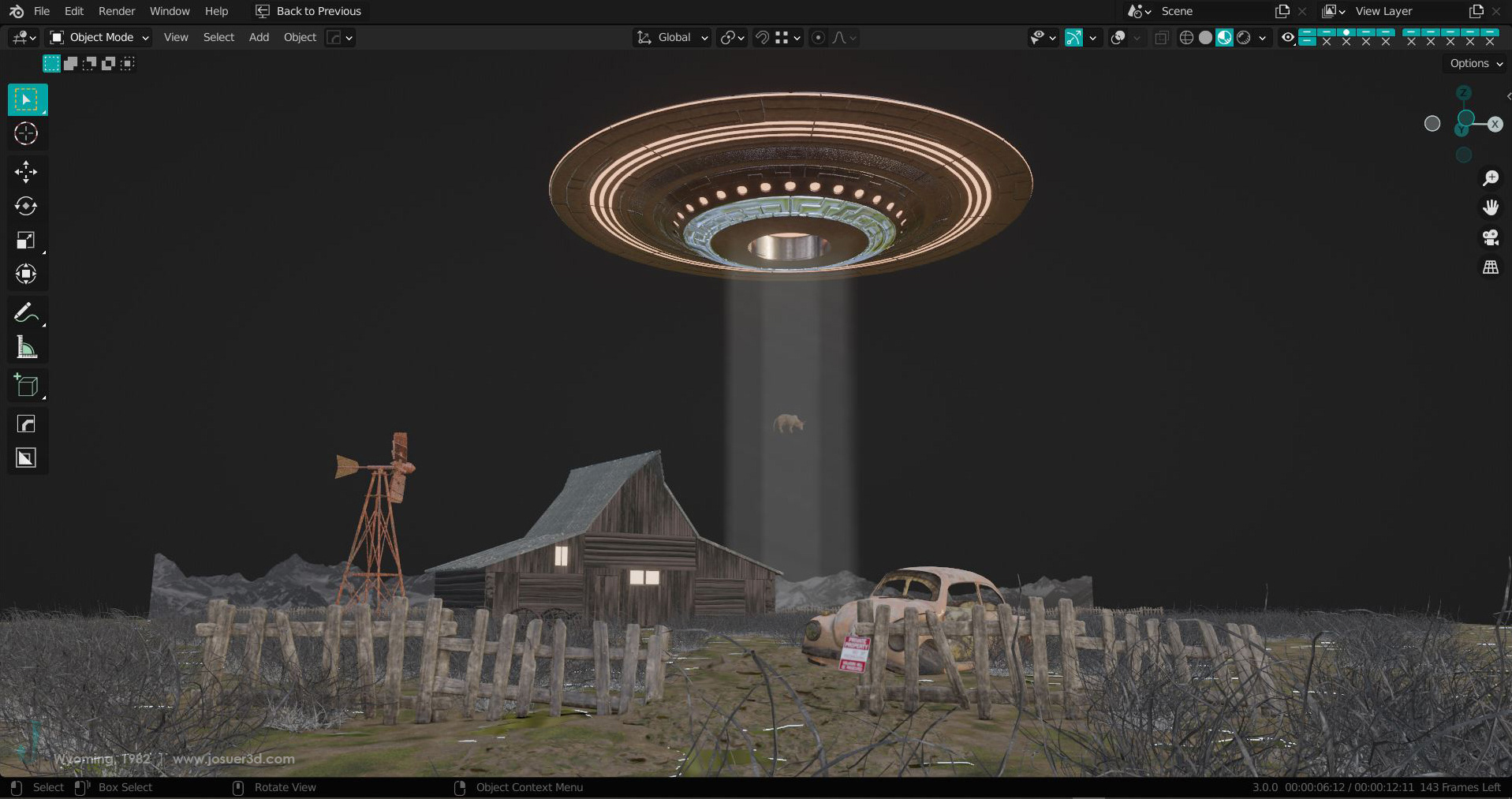Choose the Measure ruler tool
Viewport: 1512px width, 799px height.
(27, 346)
